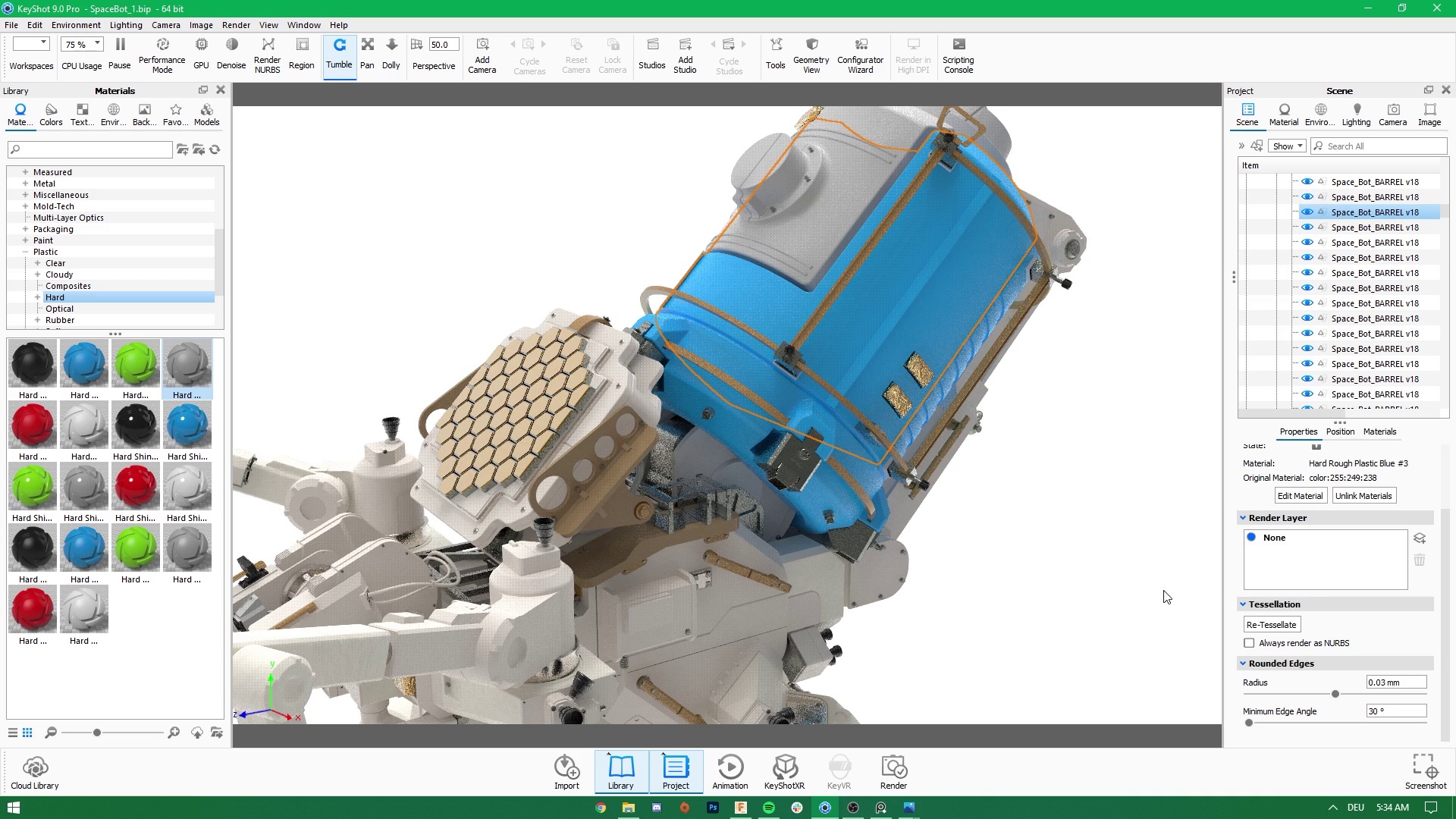Switch to the Camera tab in Project
1456x819 pixels.
coord(1393,115)
